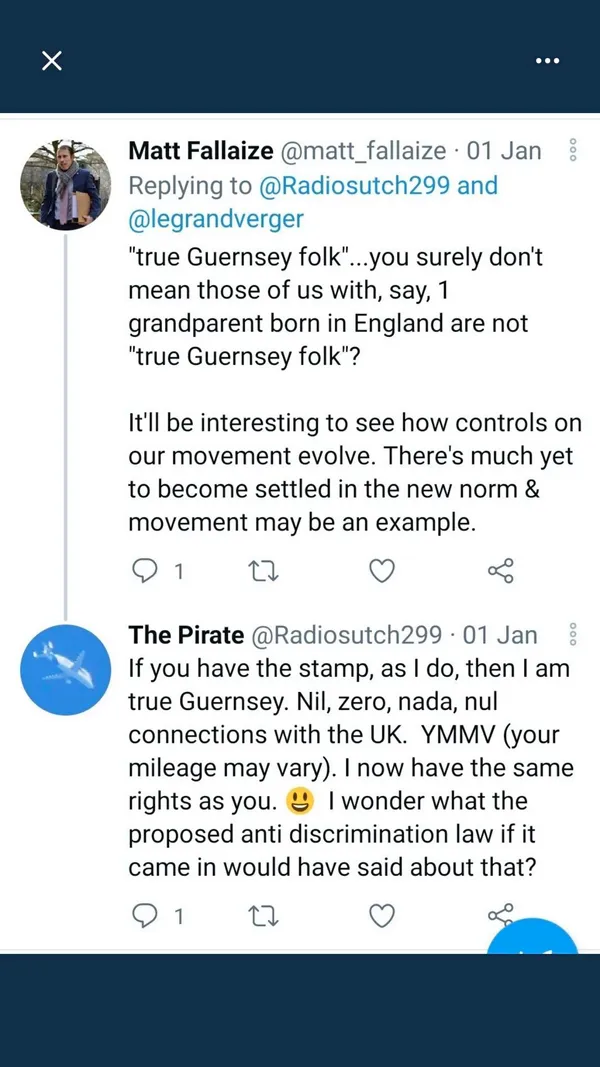Viewport: 600px width, 1067px height.
Task: Retweet Matt Fallaize's tweet
Action: pos(262,571)
